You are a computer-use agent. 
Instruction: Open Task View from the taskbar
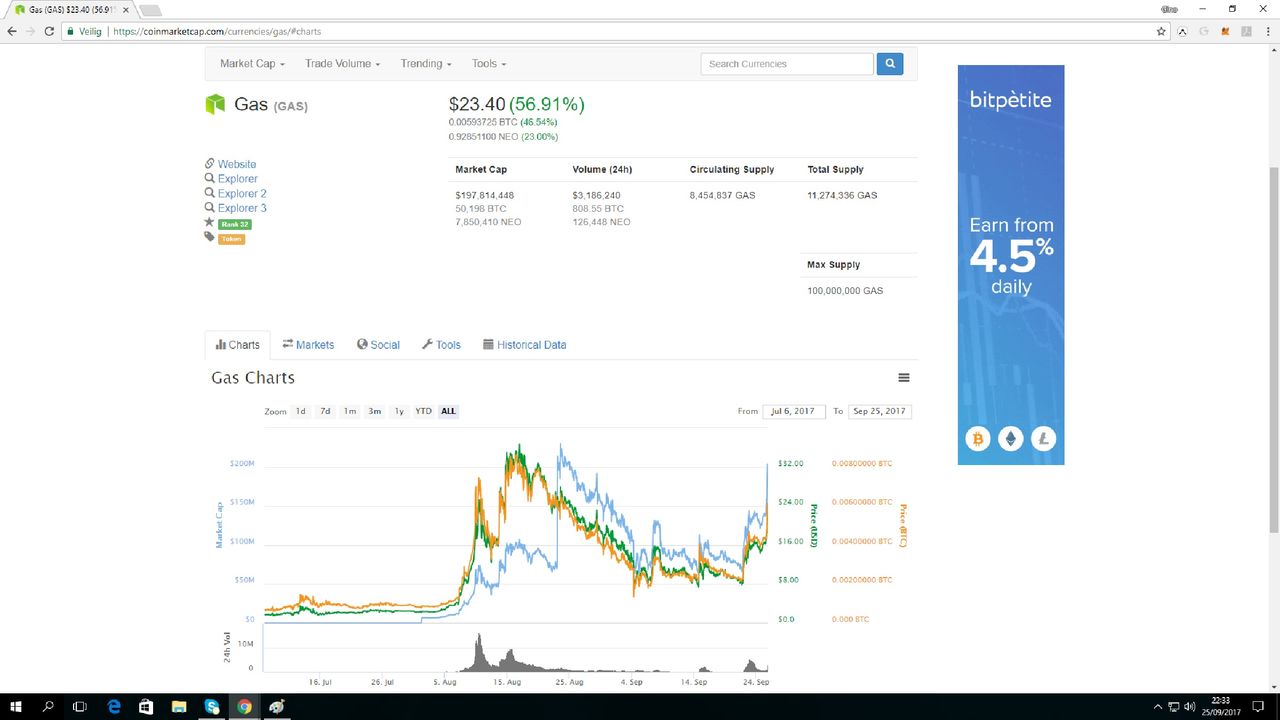tap(81, 706)
